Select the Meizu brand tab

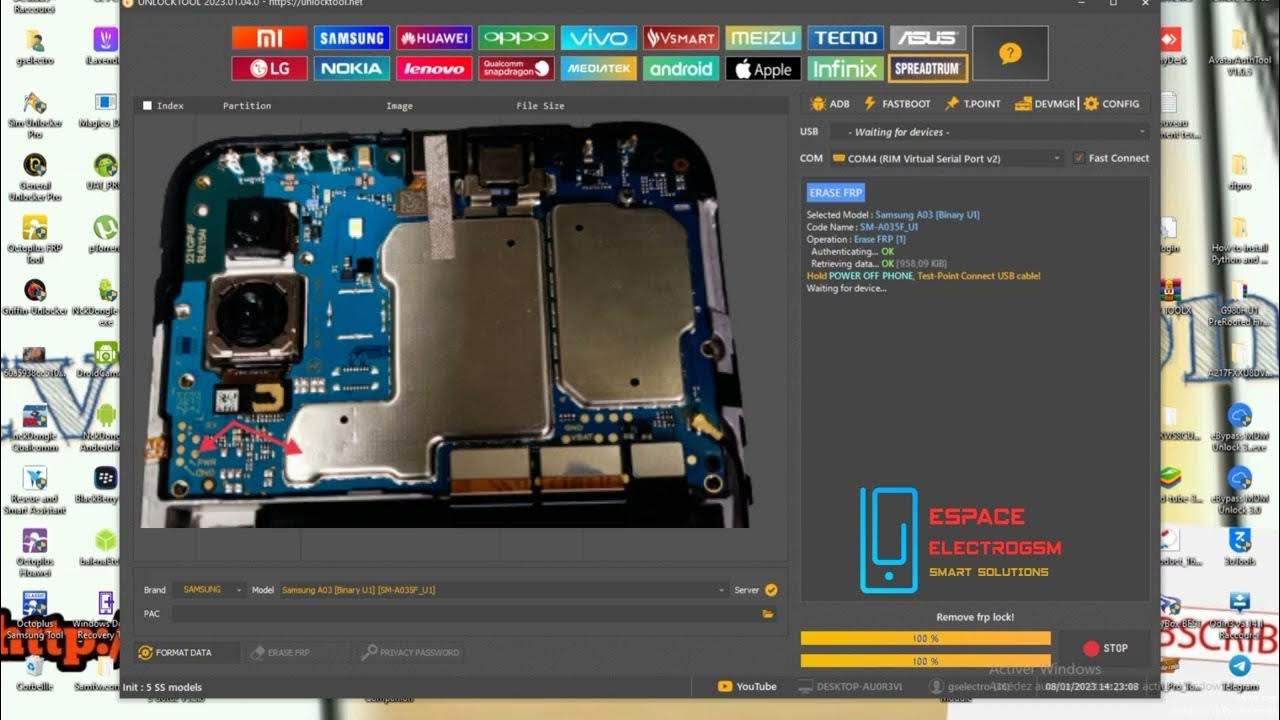pyautogui.click(x=763, y=38)
